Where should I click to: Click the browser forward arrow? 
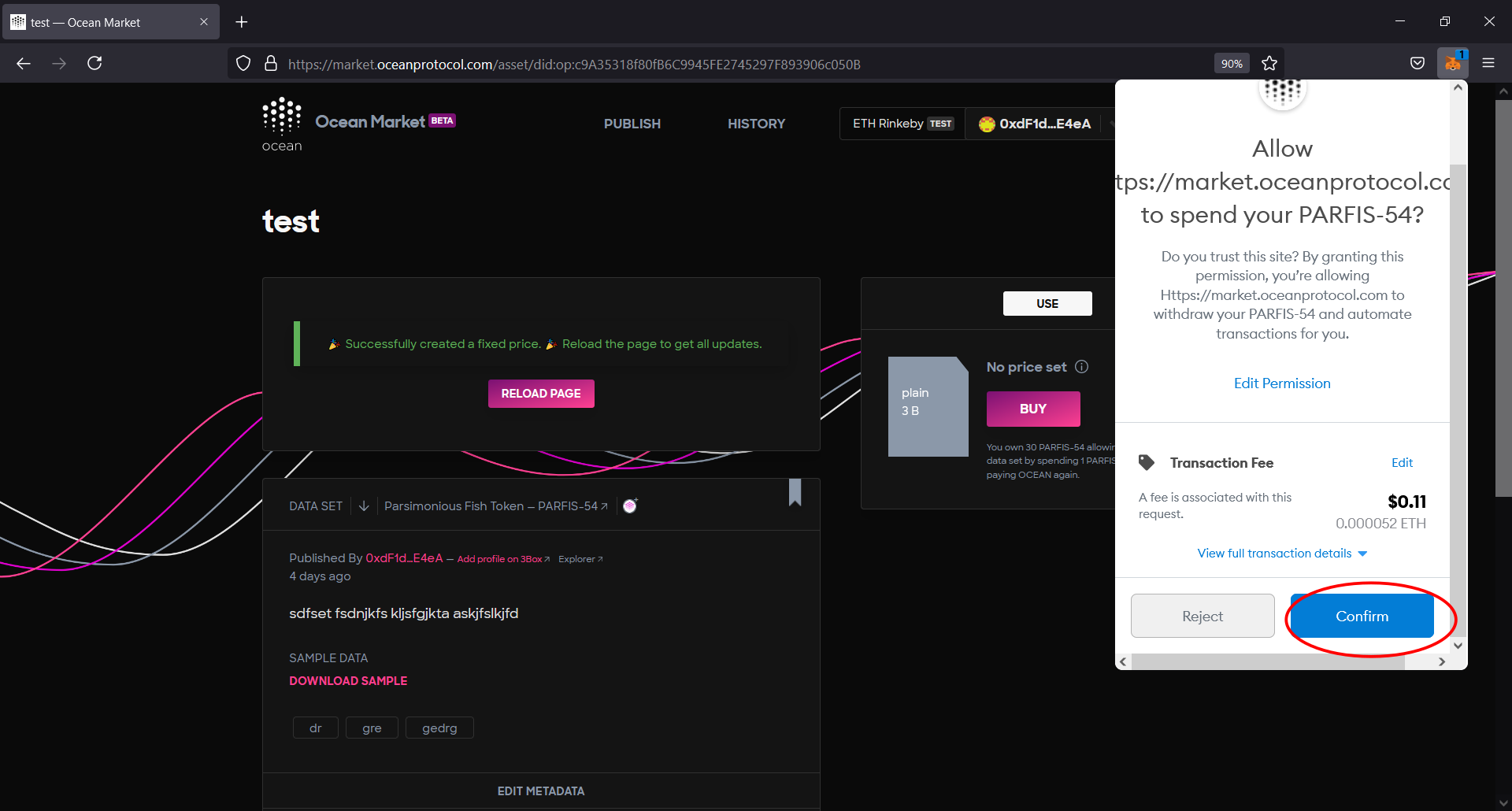(59, 64)
